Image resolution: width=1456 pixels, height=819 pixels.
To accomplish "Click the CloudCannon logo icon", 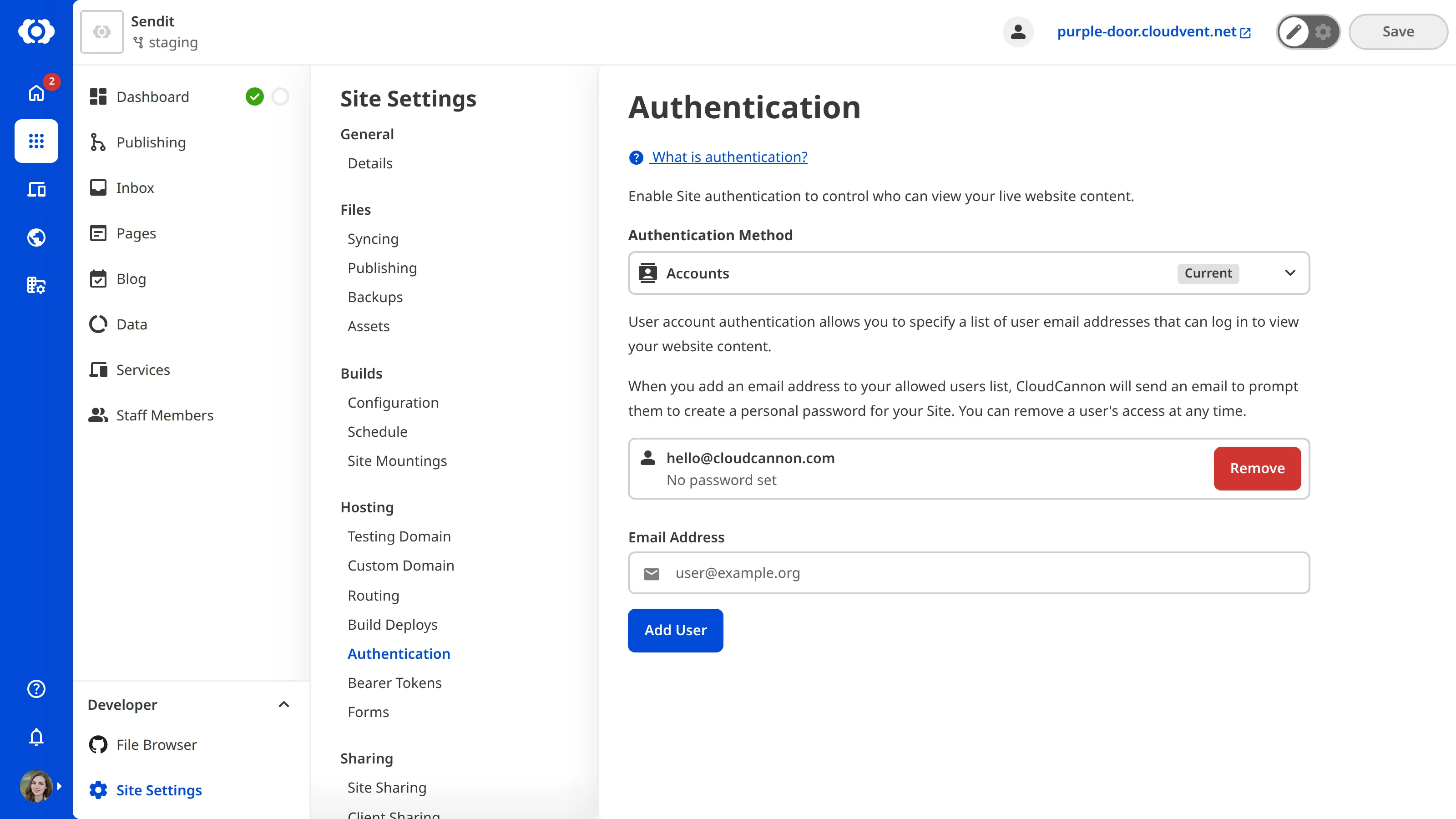I will [x=36, y=31].
